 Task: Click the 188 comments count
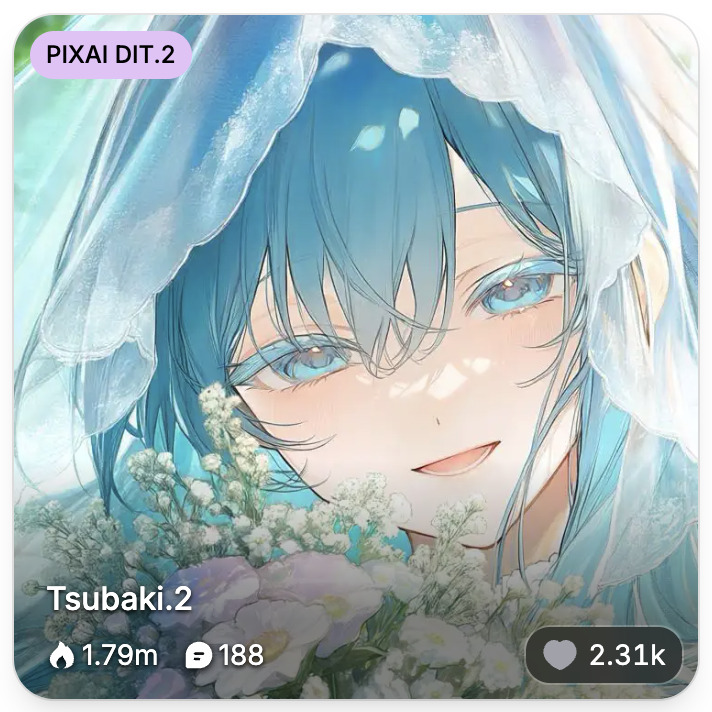[x=241, y=655]
